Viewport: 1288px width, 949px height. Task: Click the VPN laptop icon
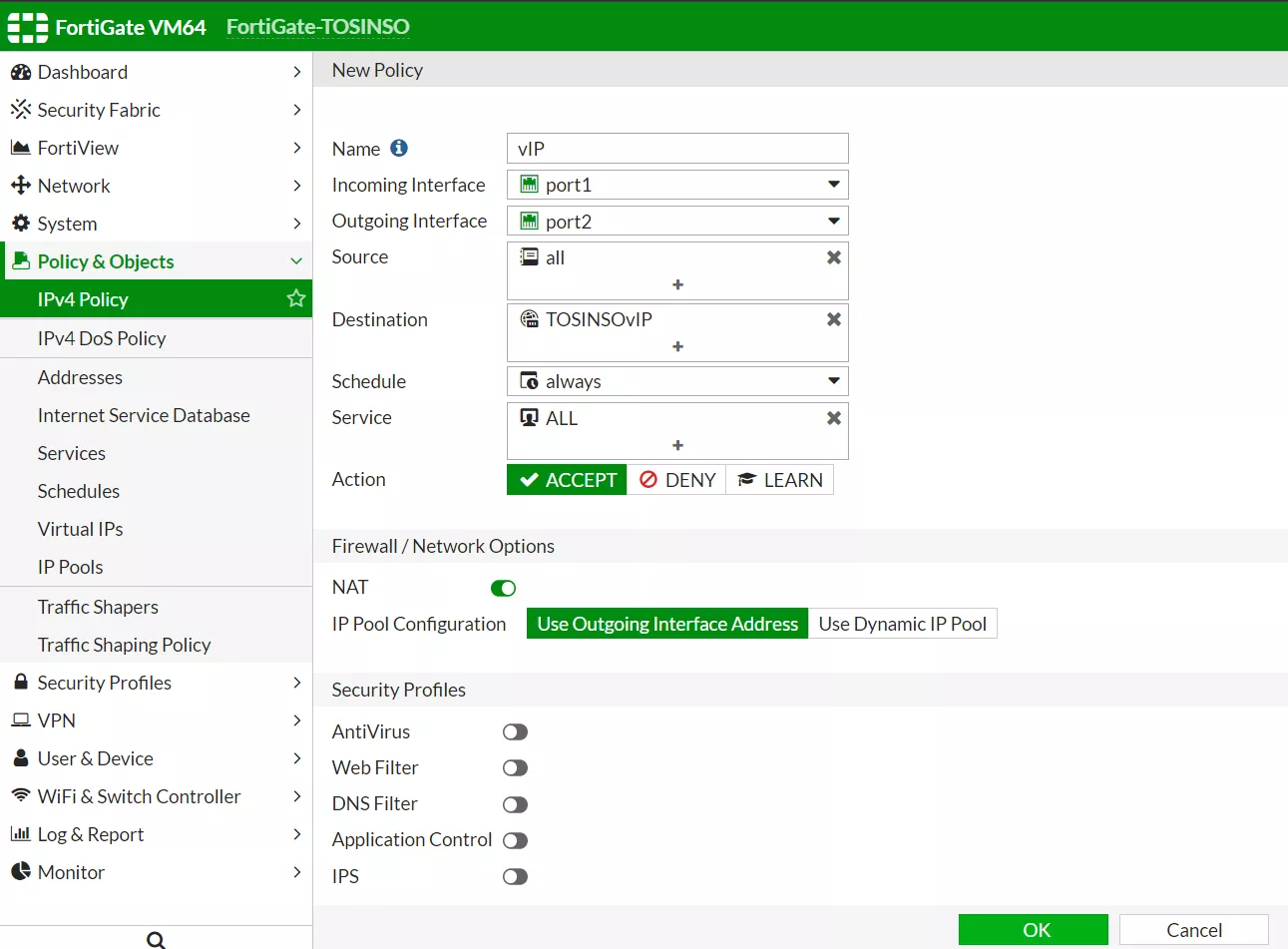tap(20, 720)
